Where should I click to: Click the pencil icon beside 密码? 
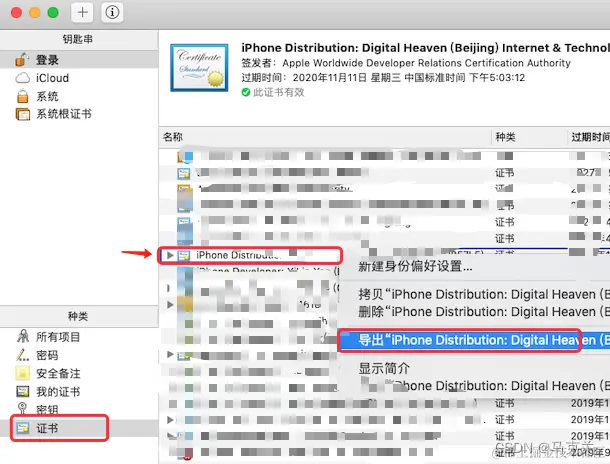(x=23, y=355)
